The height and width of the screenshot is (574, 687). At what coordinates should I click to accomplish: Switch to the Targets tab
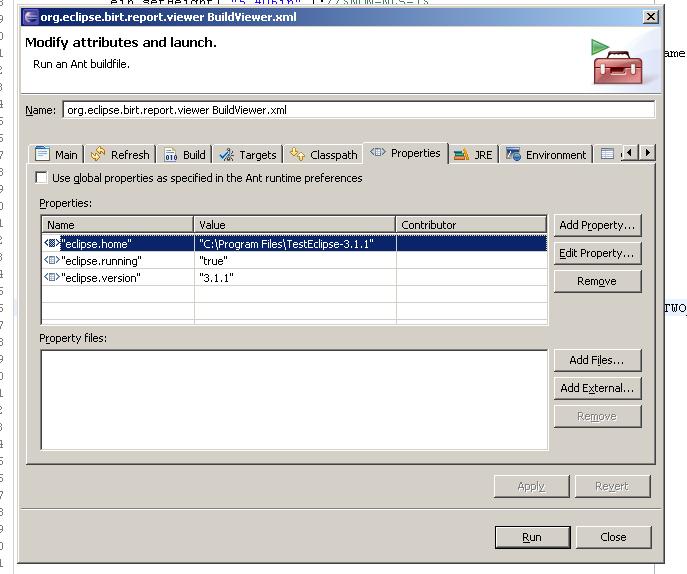tap(248, 155)
